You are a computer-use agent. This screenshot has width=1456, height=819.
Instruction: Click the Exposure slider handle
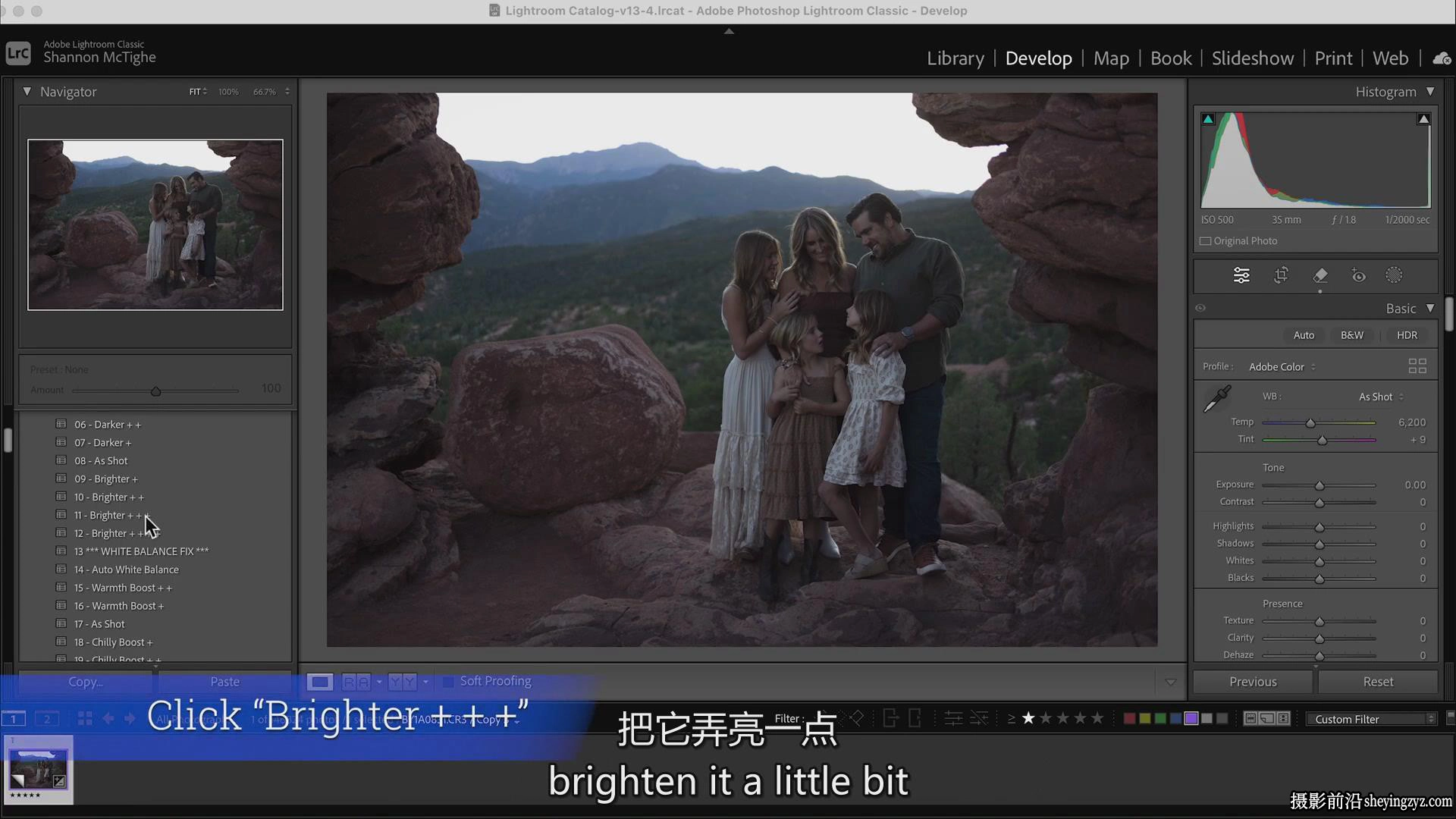click(1319, 485)
